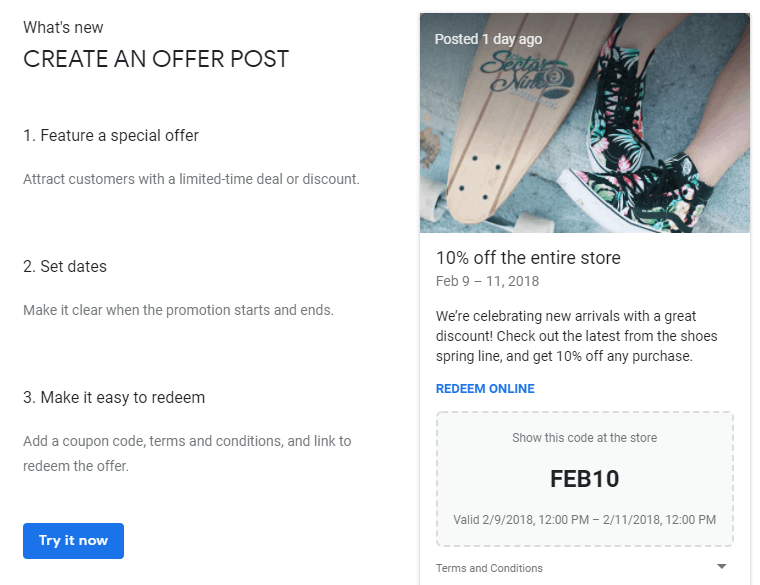
Task: Open the REDEEM ONLINE link
Action: (x=485, y=389)
